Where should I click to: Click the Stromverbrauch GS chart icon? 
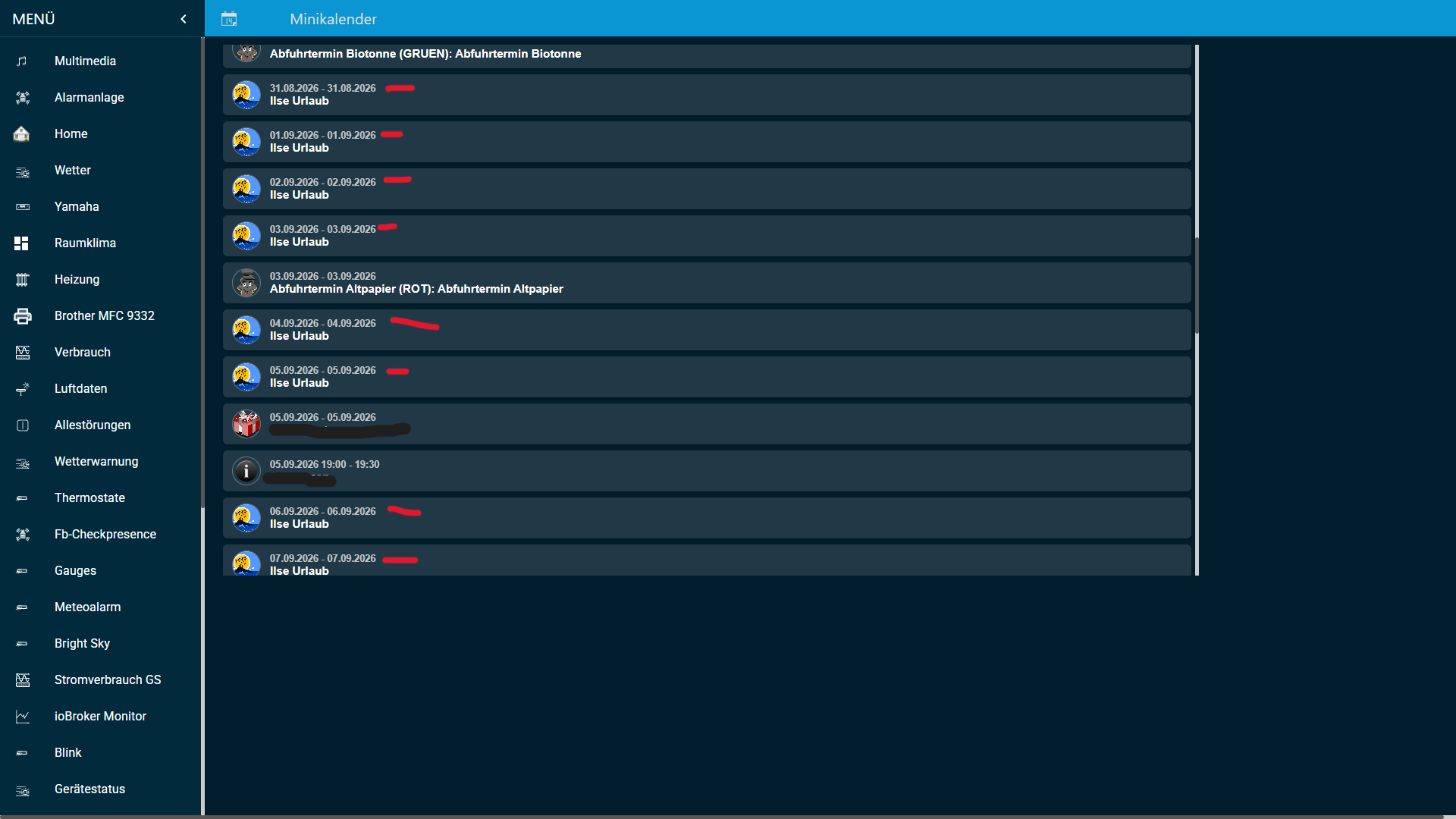pos(23,679)
